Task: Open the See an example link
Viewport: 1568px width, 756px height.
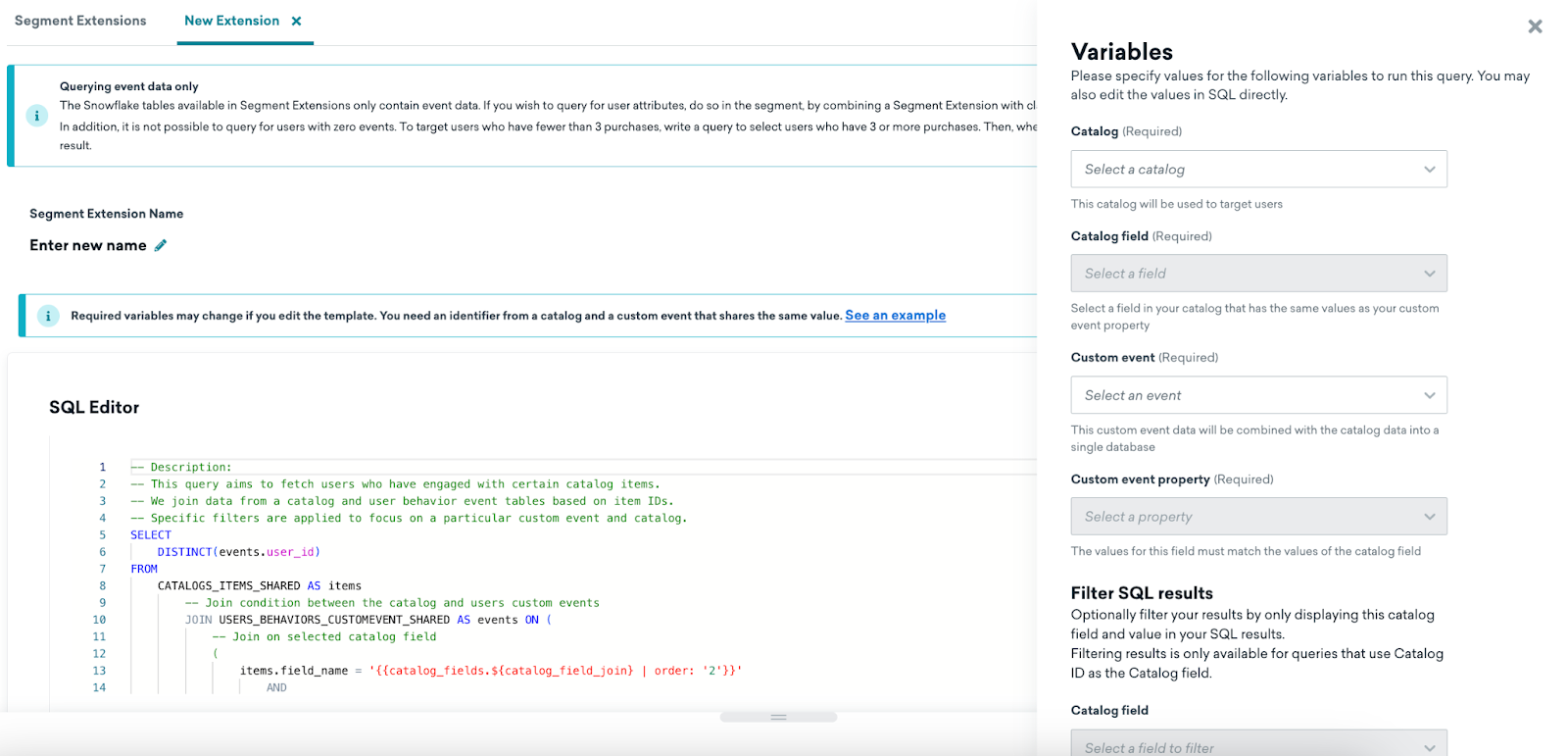Action: point(896,315)
